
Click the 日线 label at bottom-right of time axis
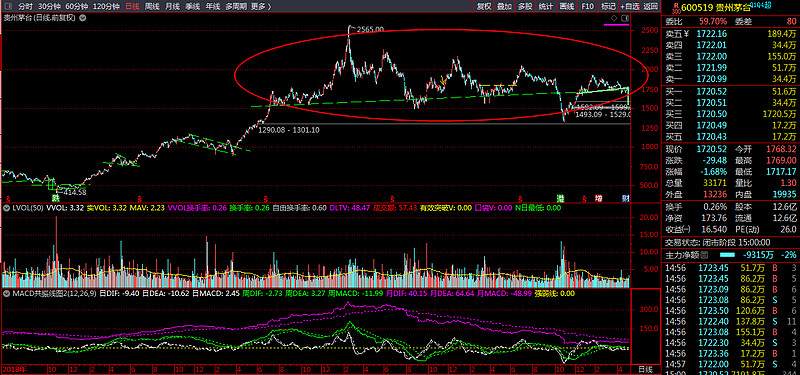645,368
